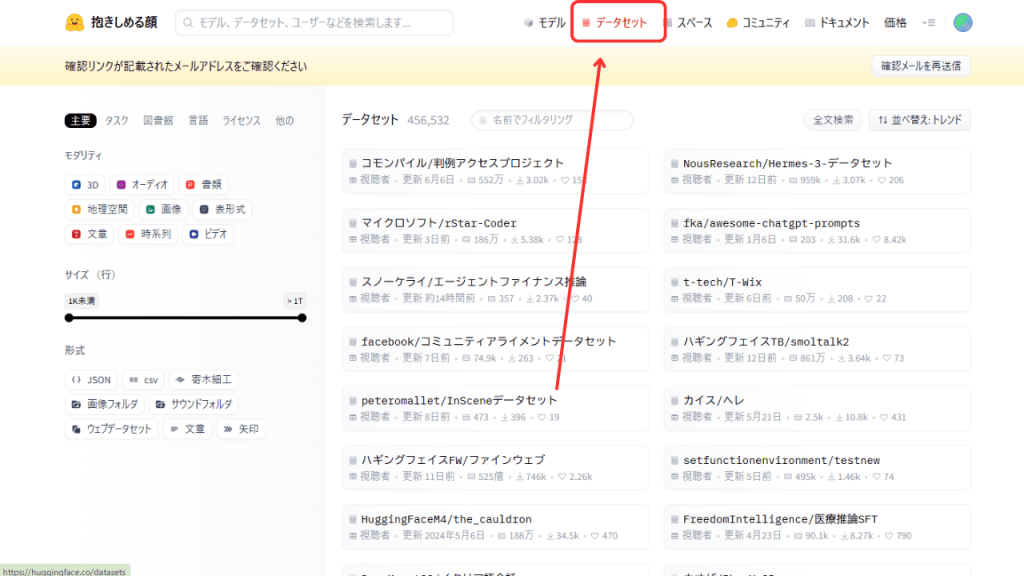Select the 書類 modality filter
Screen dimensions: 1024x576
[x=204, y=185]
